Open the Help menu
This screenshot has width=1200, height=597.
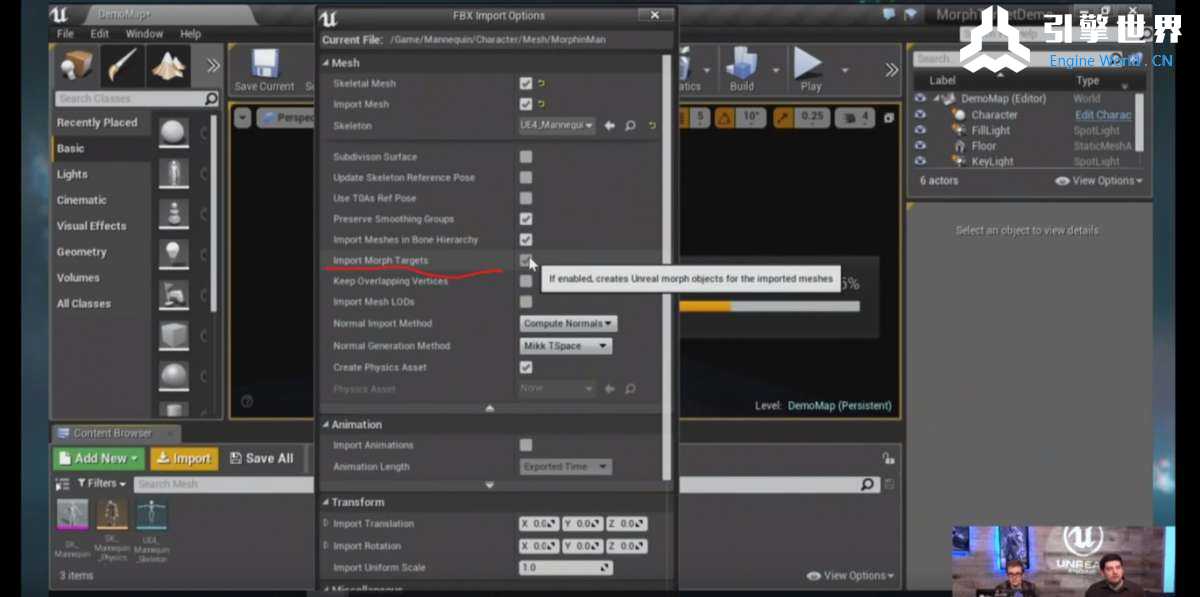190,33
